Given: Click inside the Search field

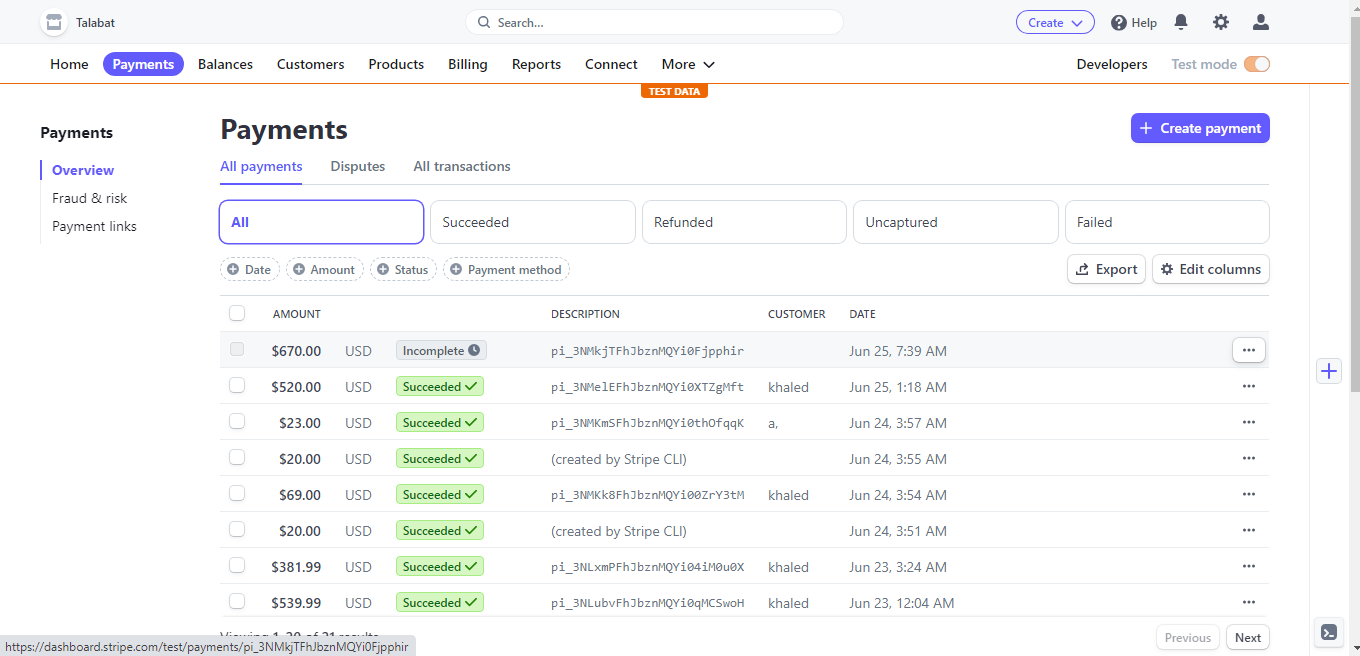Looking at the screenshot, I should pos(654,21).
